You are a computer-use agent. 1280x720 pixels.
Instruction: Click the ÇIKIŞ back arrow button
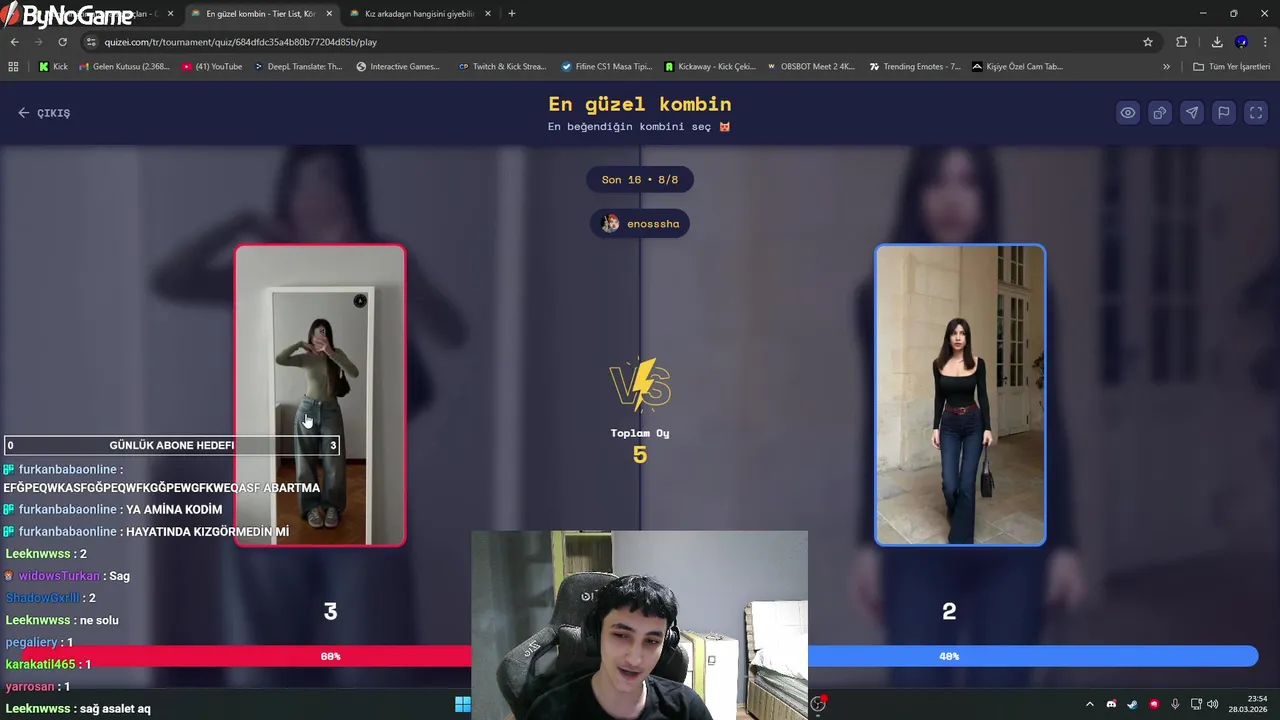44,113
